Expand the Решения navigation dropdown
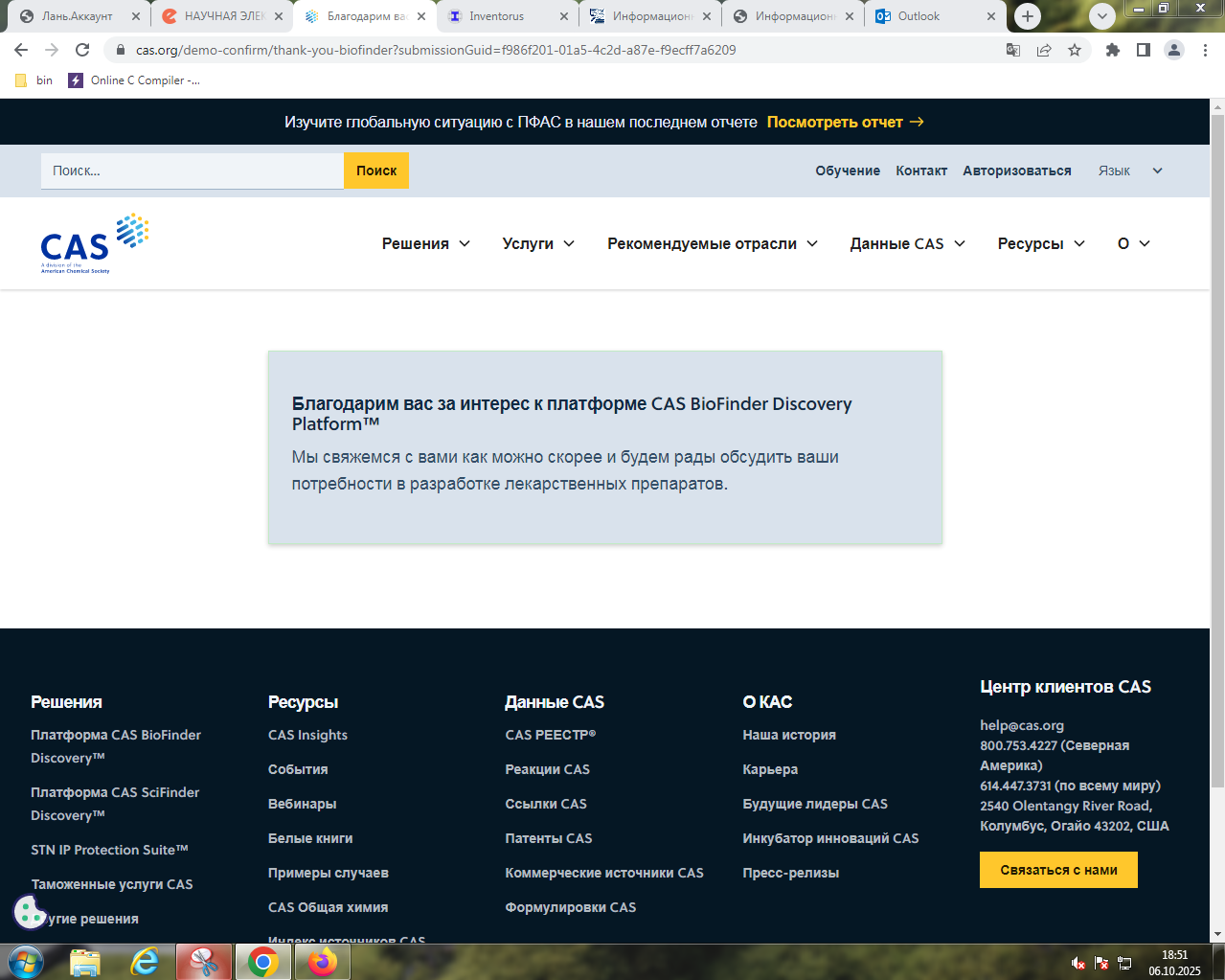Image resolution: width=1225 pixels, height=980 pixels. point(426,243)
